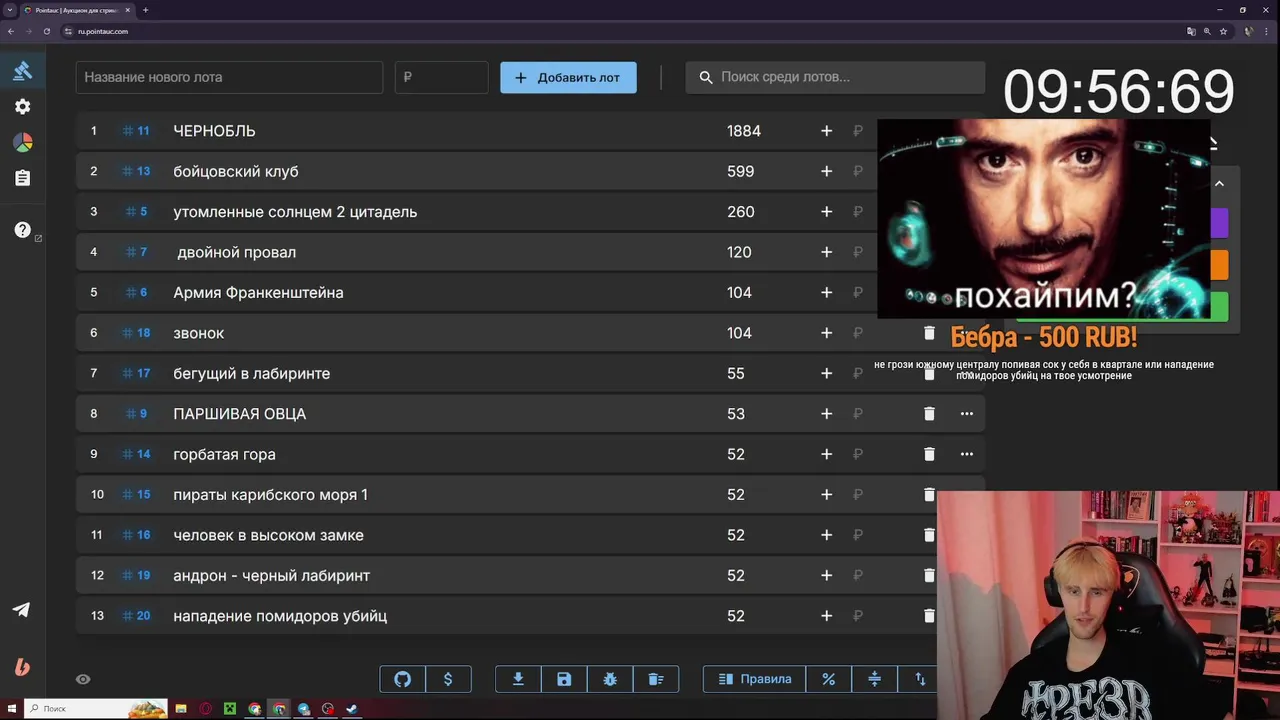Click the bug report icon
The height and width of the screenshot is (720, 1280).
click(x=610, y=679)
